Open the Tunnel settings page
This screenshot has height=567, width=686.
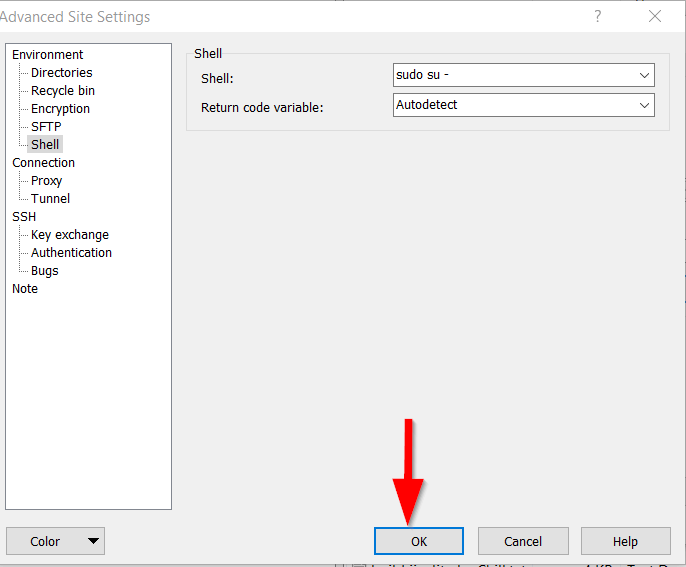pos(50,199)
